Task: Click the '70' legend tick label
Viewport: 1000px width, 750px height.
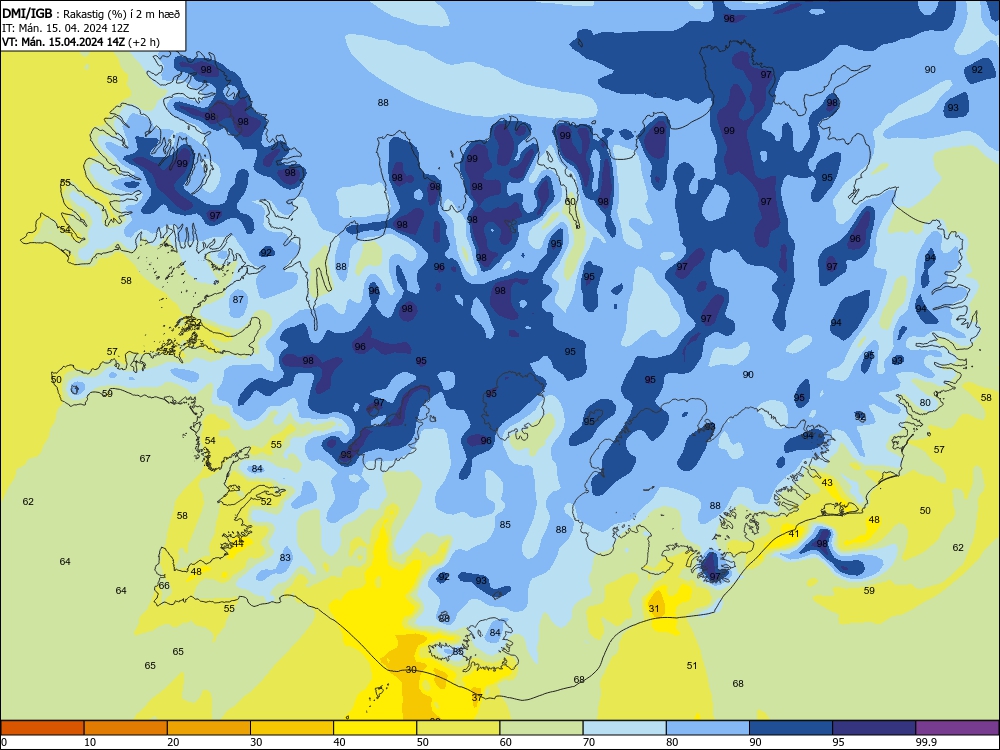Action: point(589,742)
